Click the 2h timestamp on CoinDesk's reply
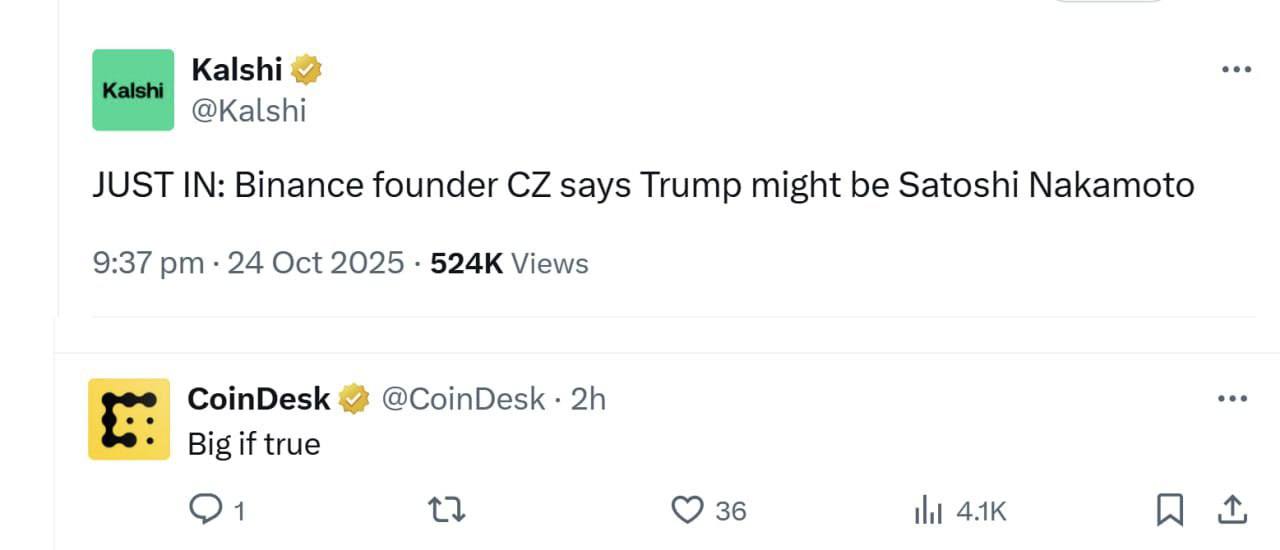This screenshot has width=1280, height=550. pyautogui.click(x=588, y=399)
